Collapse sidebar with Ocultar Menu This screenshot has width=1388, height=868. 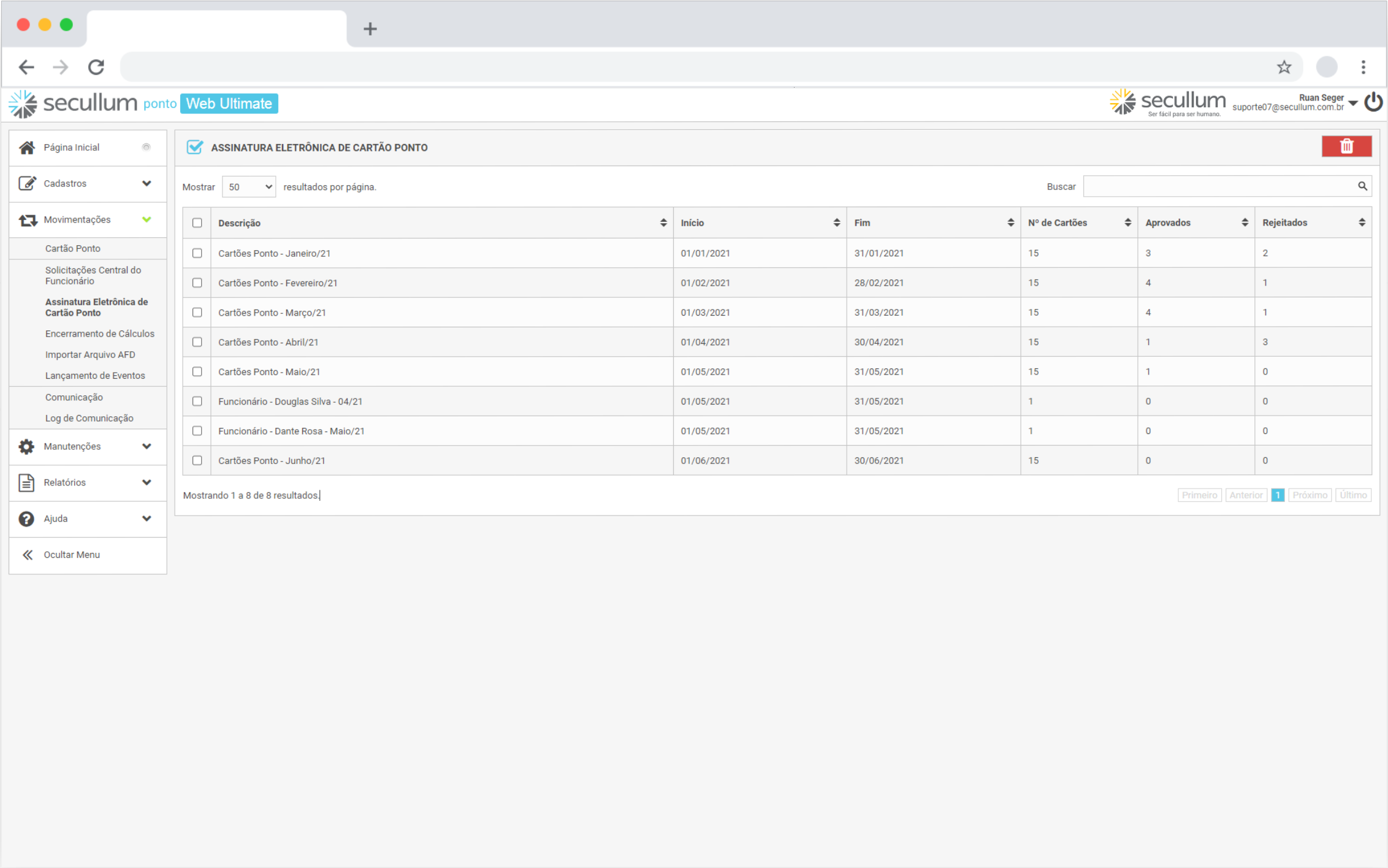71,555
